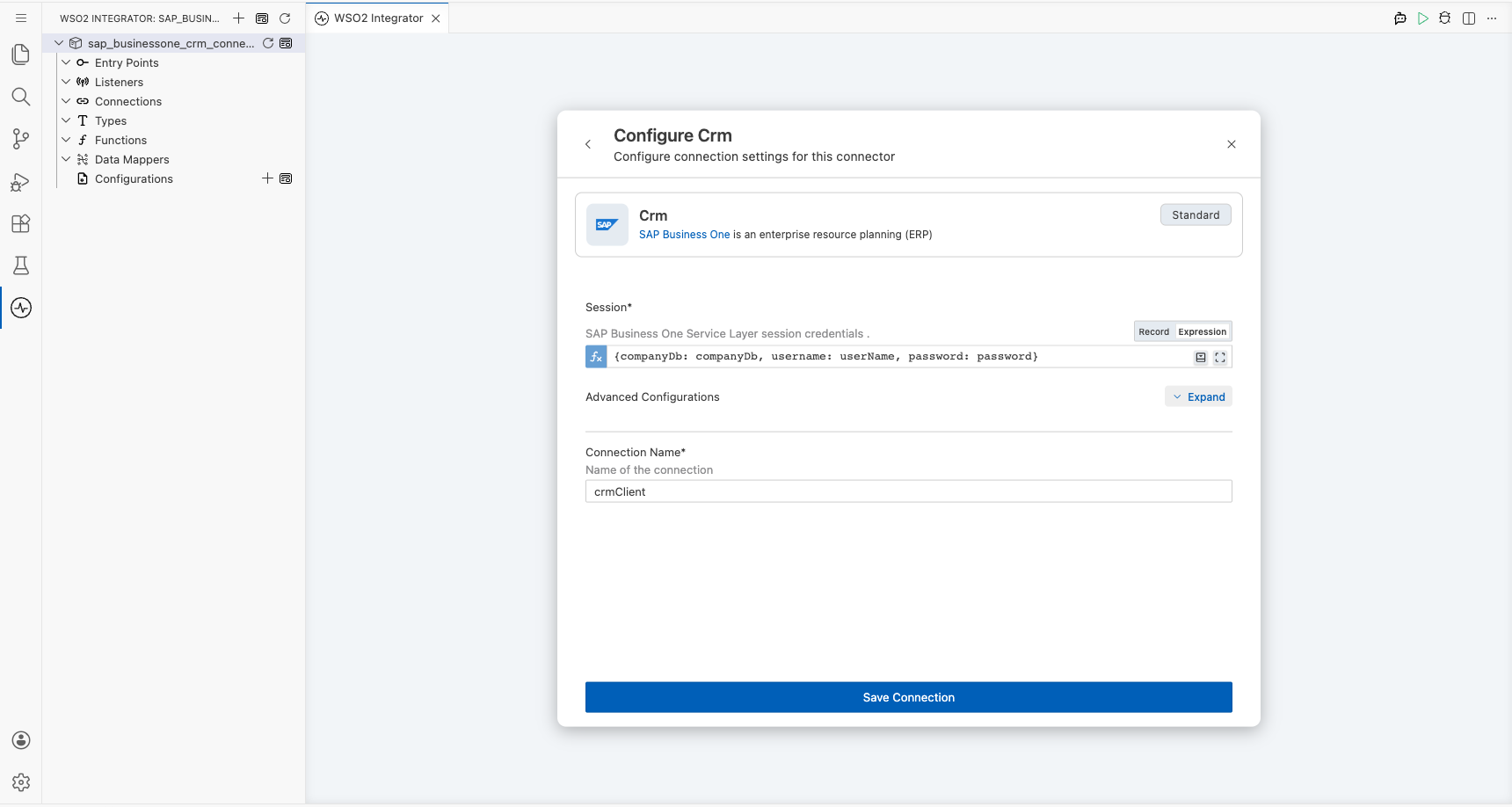Expand Advanced Configurations section
Viewport: 1512px width, 807px height.
point(1198,396)
